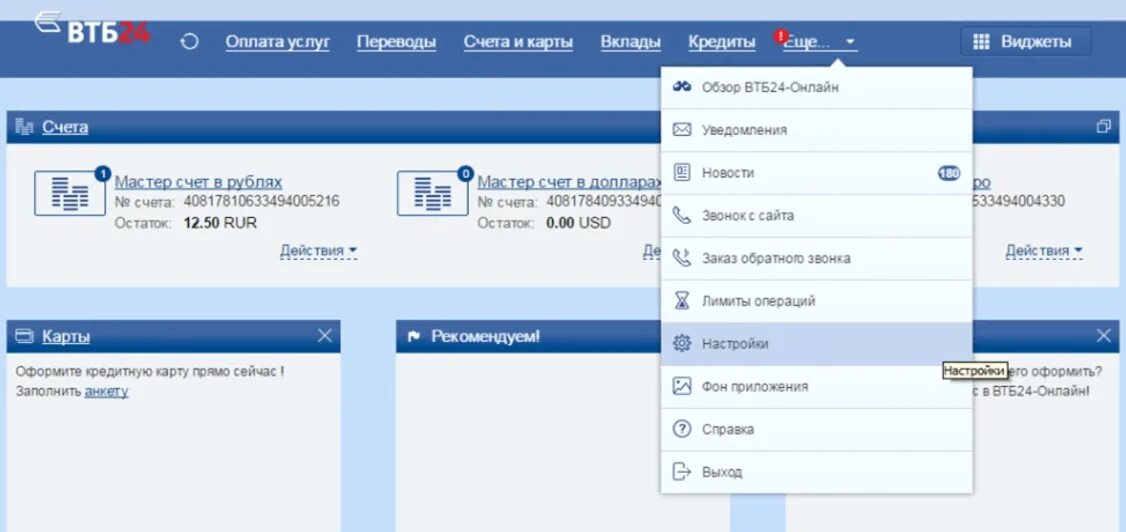Click the picture icon for Фон приложения
The height and width of the screenshot is (532, 1126).
tap(681, 386)
